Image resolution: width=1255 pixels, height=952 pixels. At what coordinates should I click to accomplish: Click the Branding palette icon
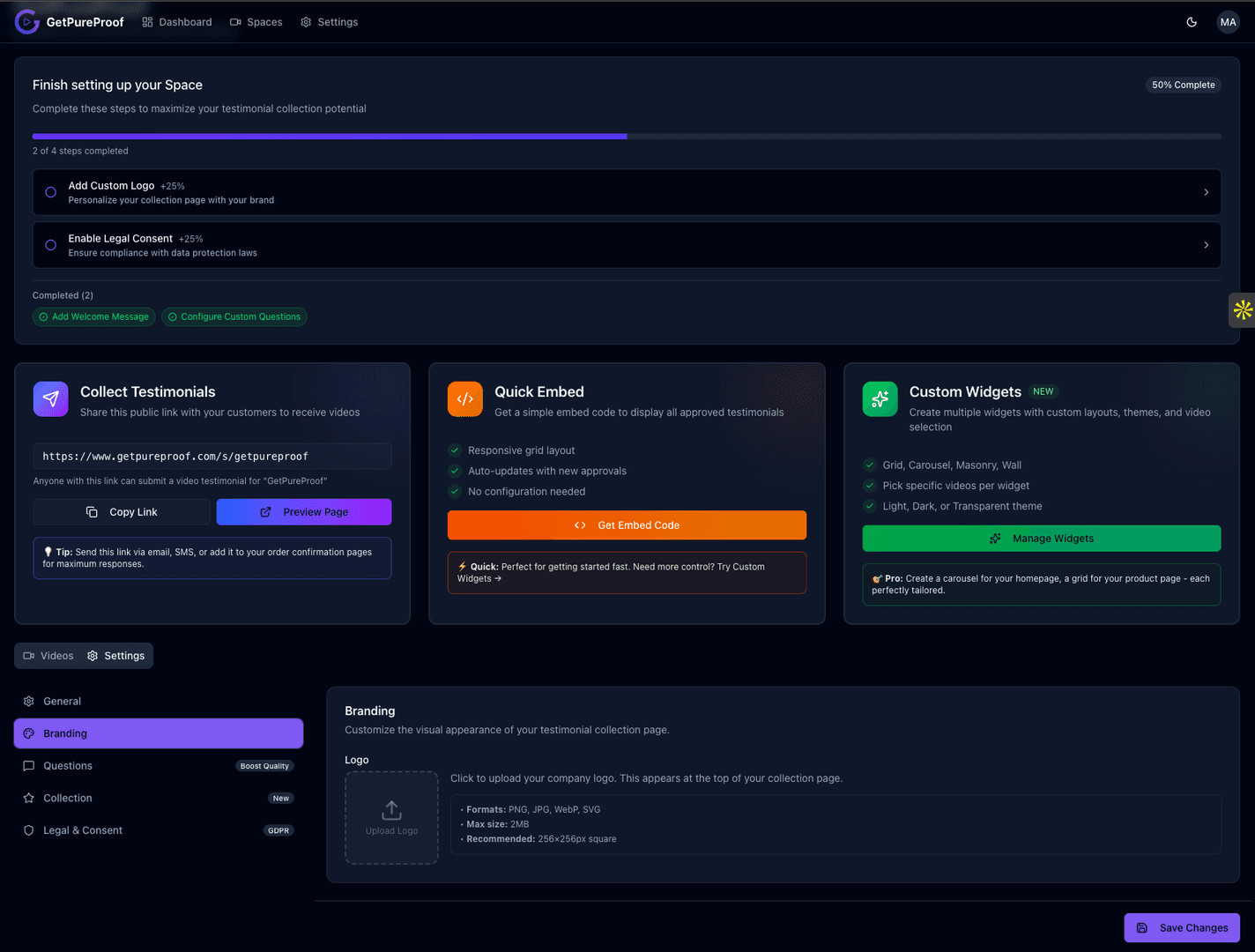click(x=28, y=733)
